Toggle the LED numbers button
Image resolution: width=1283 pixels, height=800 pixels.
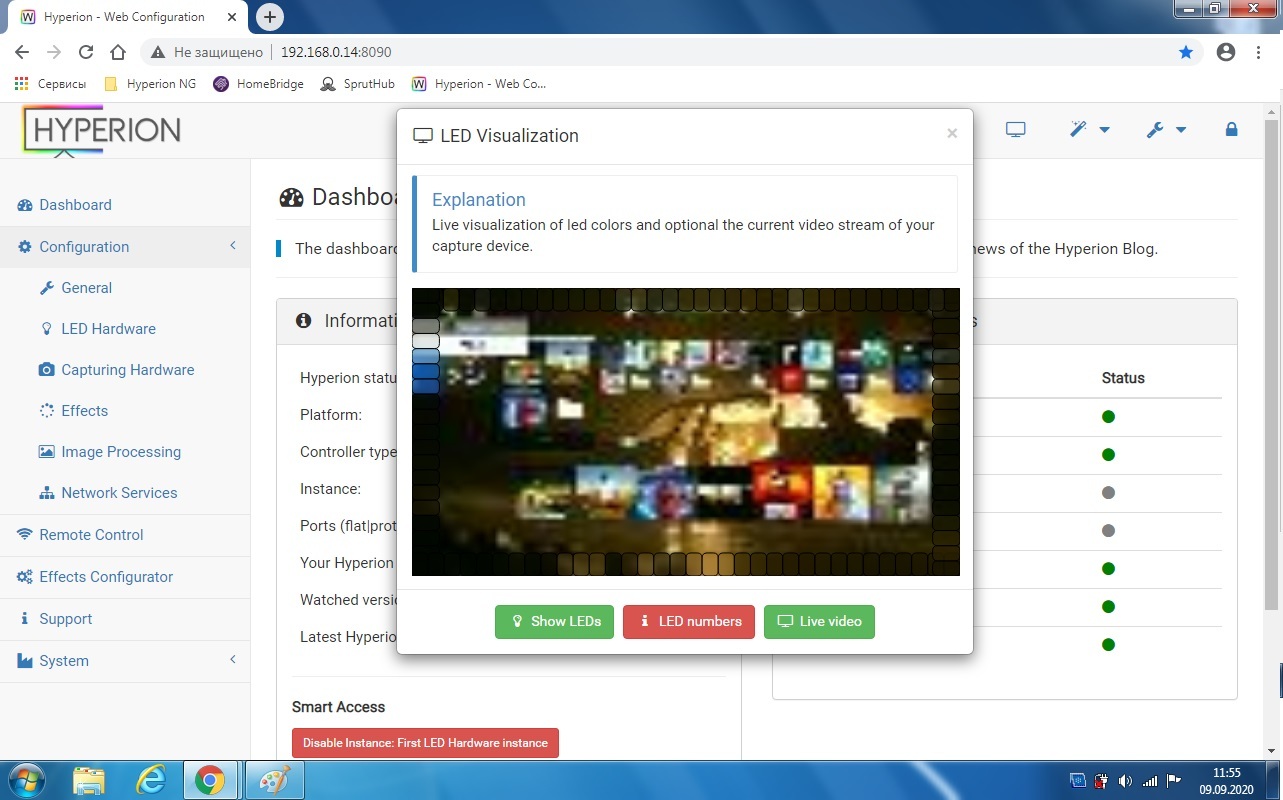pyautogui.click(x=689, y=621)
